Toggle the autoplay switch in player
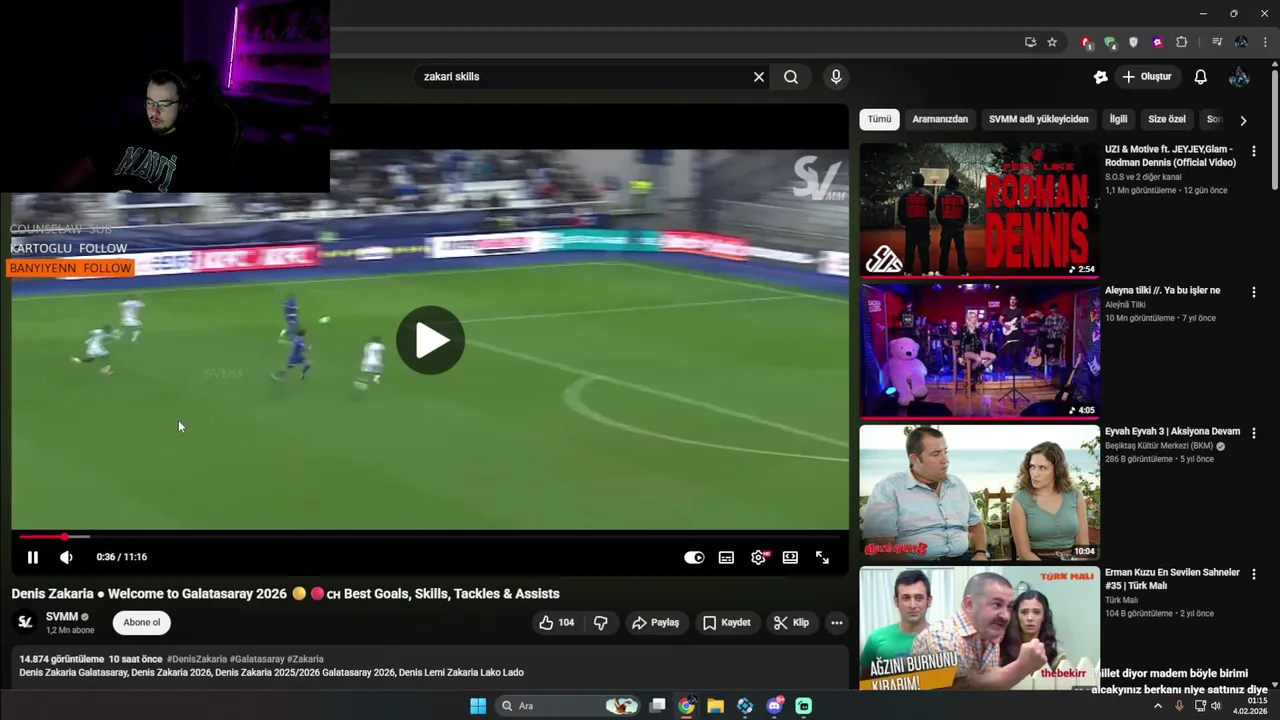This screenshot has width=1280, height=720. (x=694, y=557)
